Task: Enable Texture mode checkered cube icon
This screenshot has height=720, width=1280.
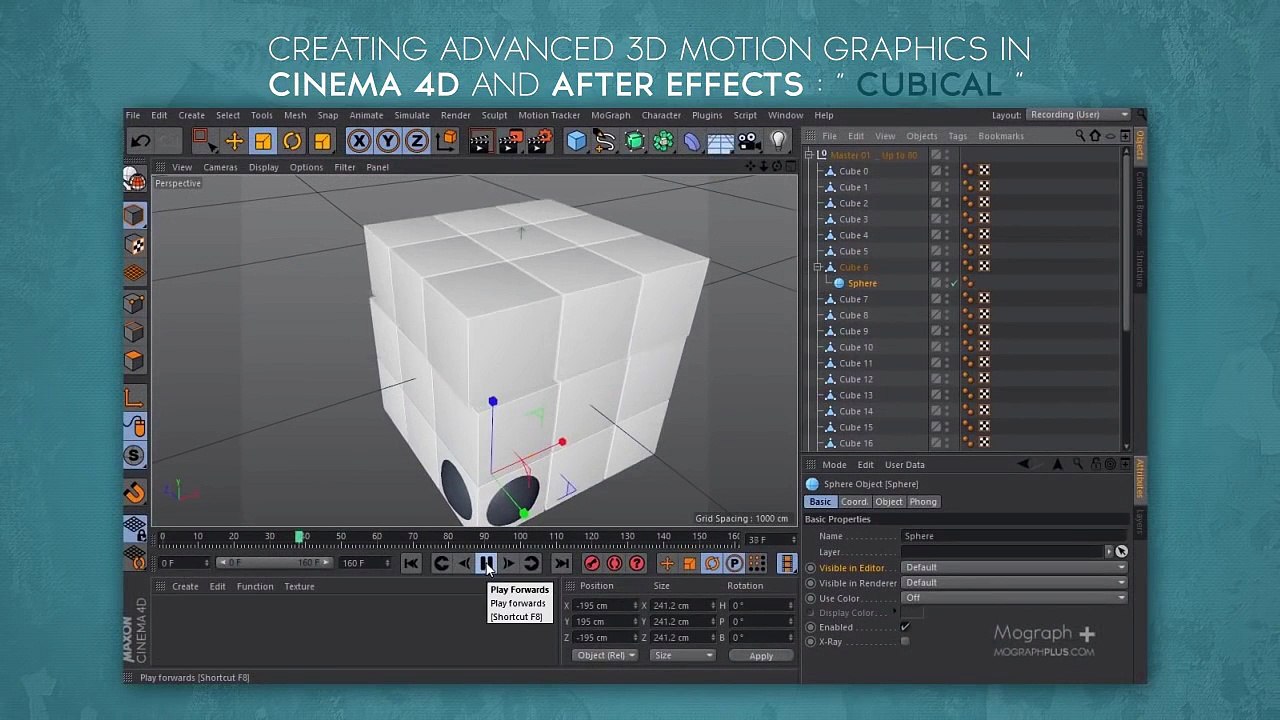Action: (x=134, y=244)
